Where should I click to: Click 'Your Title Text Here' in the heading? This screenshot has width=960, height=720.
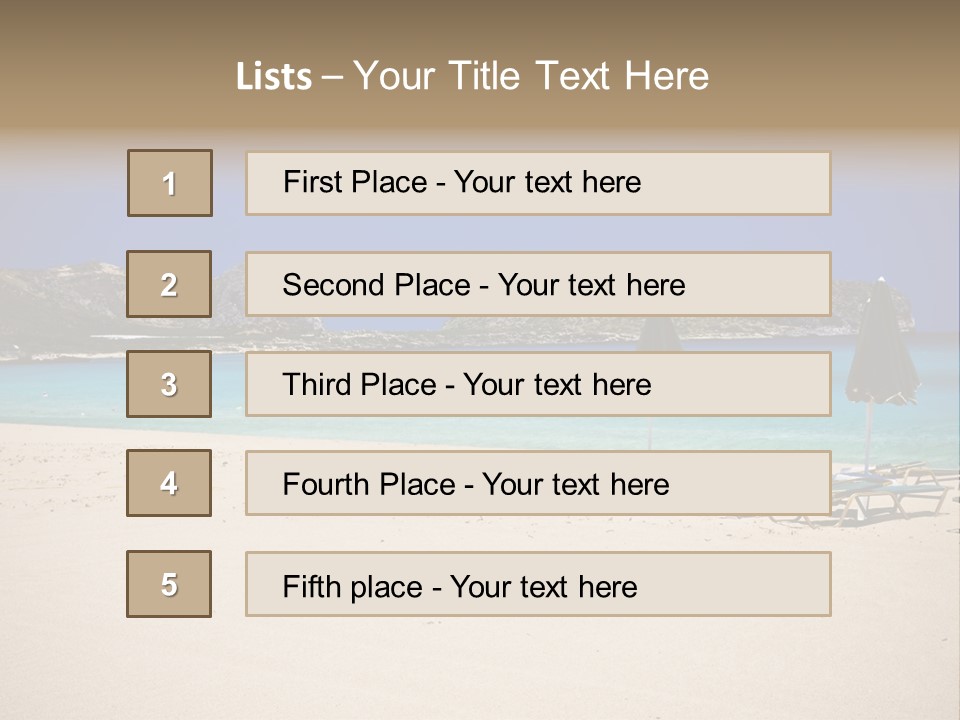tap(531, 76)
